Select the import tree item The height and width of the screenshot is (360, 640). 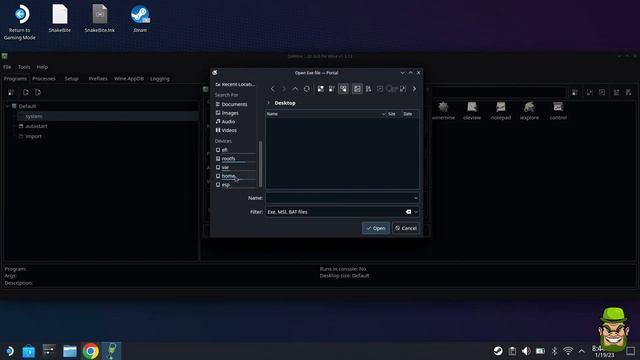(33, 136)
